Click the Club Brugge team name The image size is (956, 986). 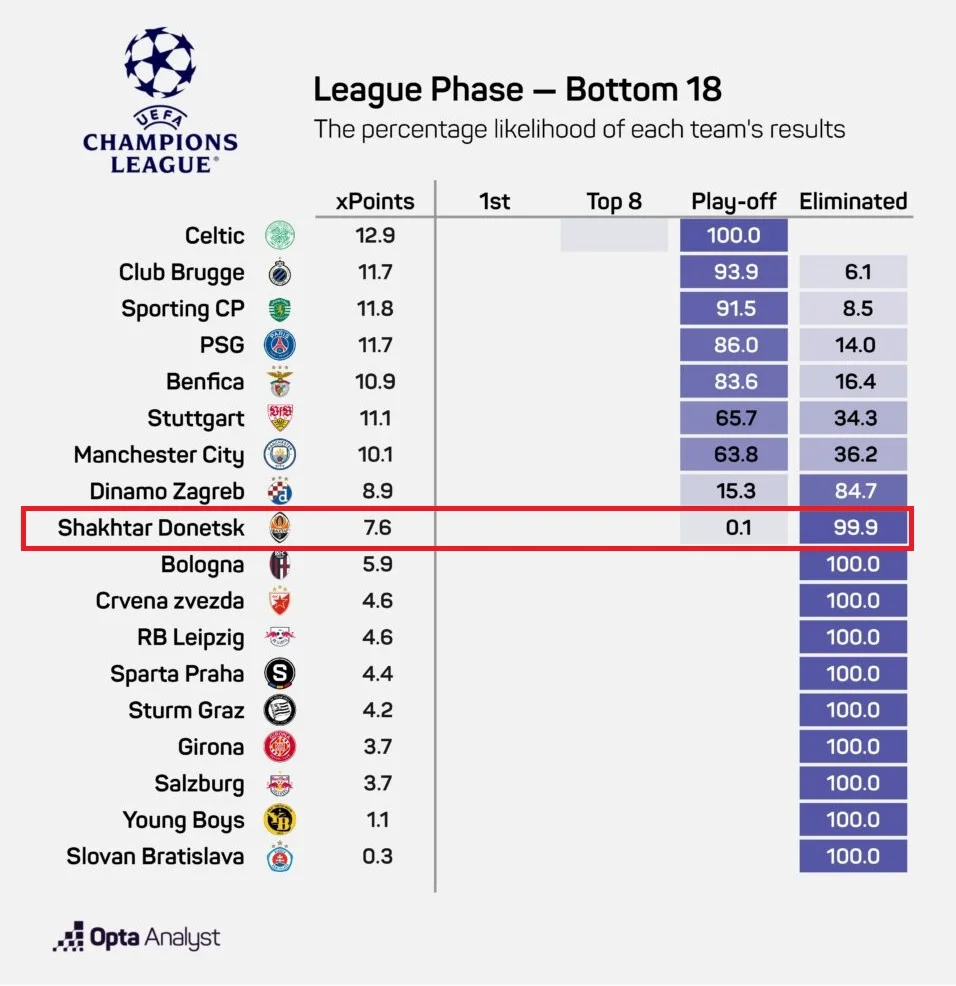click(x=181, y=273)
